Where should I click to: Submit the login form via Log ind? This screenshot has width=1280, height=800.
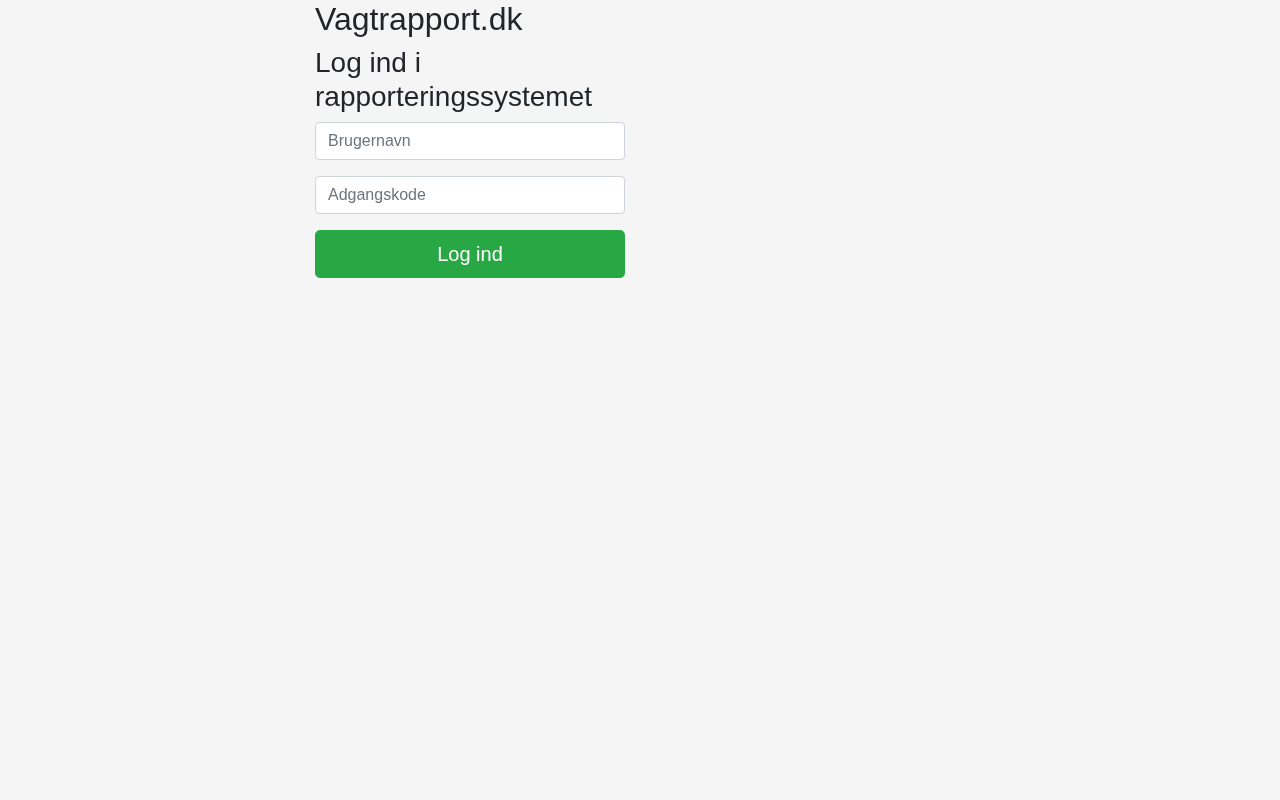[x=470, y=254]
